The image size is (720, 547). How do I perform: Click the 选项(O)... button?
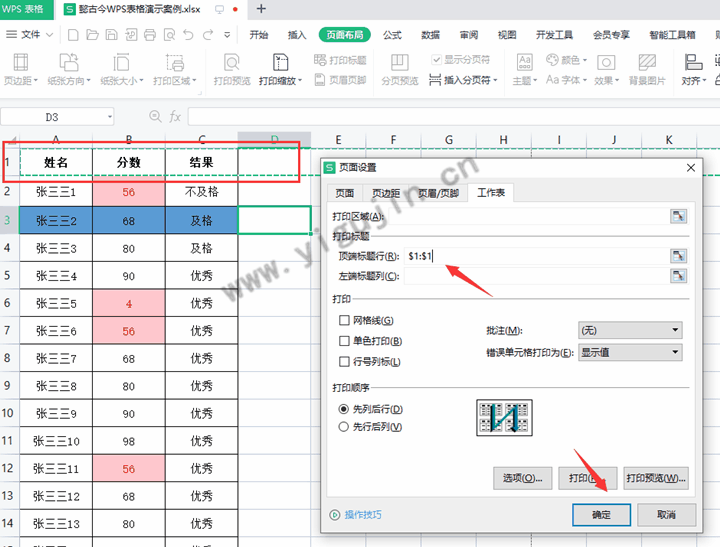tap(523, 478)
